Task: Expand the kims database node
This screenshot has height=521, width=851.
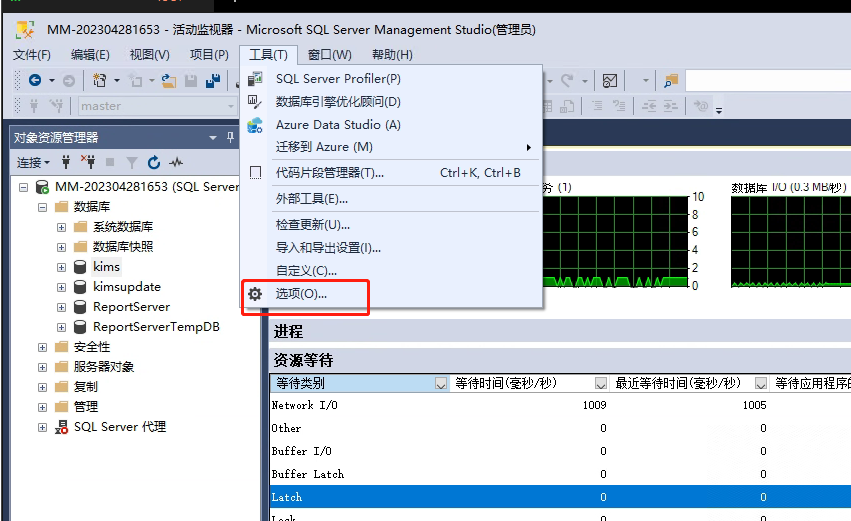Action: tap(61, 268)
